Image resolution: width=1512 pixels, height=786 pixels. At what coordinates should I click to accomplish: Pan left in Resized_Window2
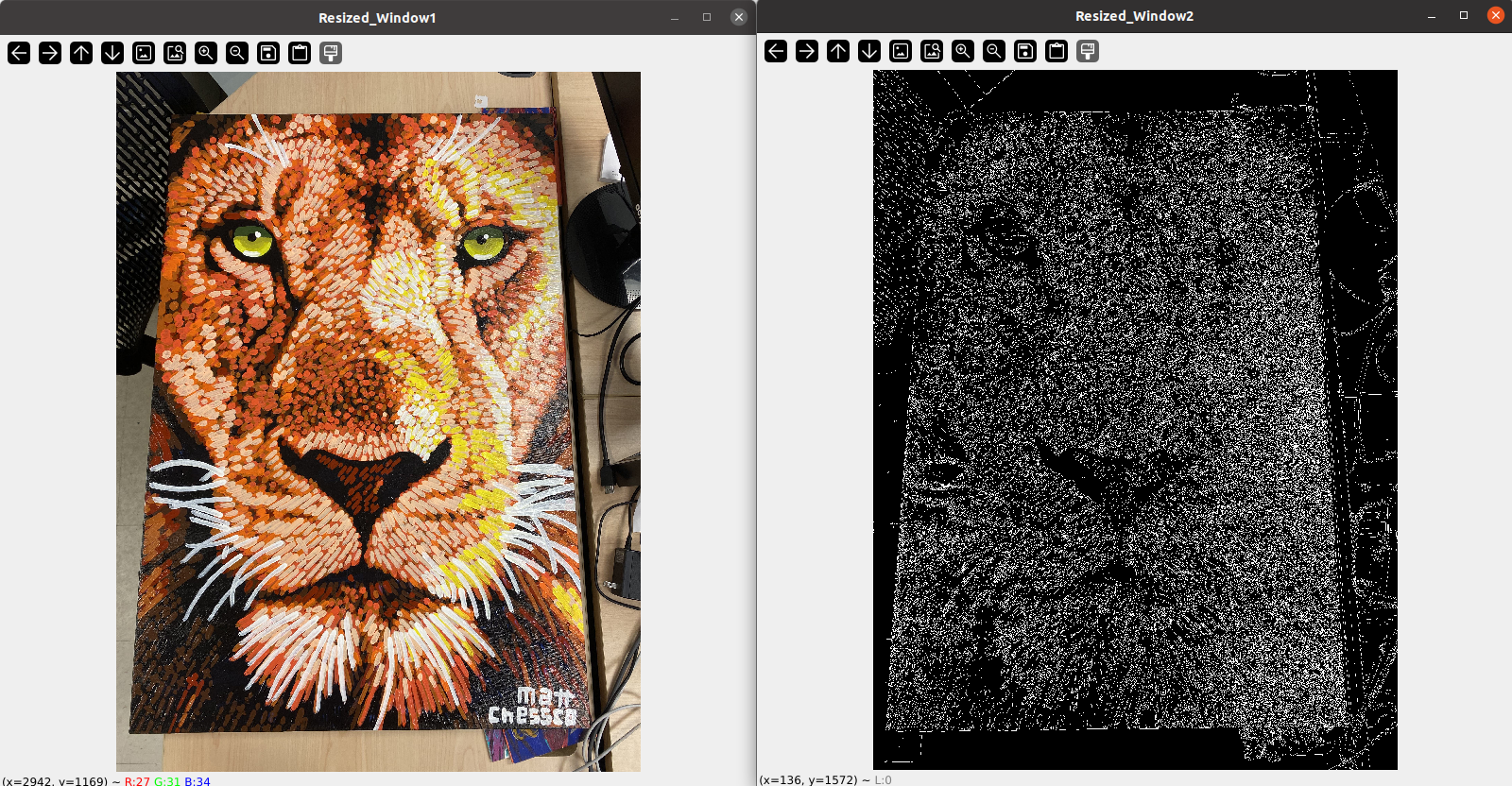tap(776, 51)
